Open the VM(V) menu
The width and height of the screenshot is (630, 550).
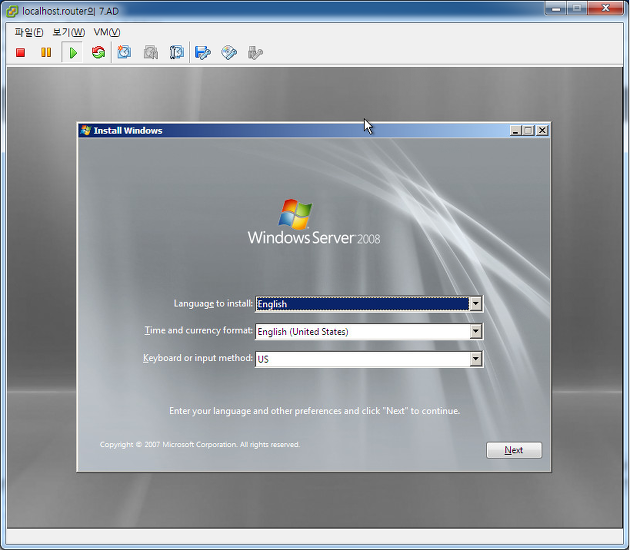pos(107,32)
